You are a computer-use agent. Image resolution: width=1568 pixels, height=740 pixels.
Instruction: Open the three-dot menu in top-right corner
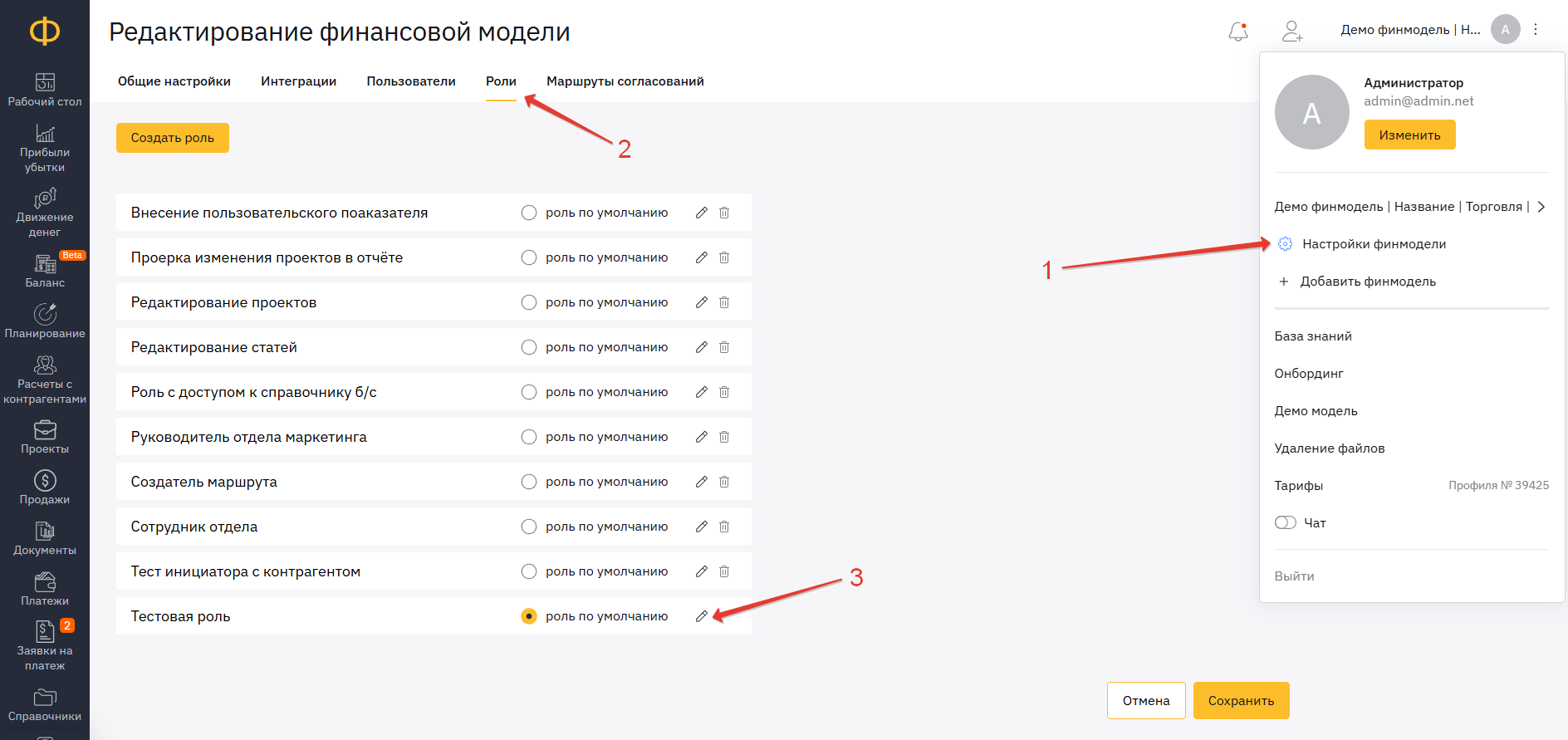click(x=1536, y=30)
